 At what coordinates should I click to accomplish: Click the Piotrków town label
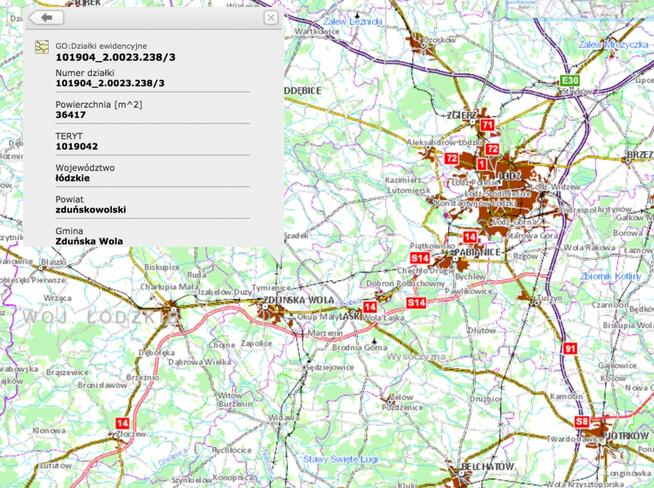(626, 436)
